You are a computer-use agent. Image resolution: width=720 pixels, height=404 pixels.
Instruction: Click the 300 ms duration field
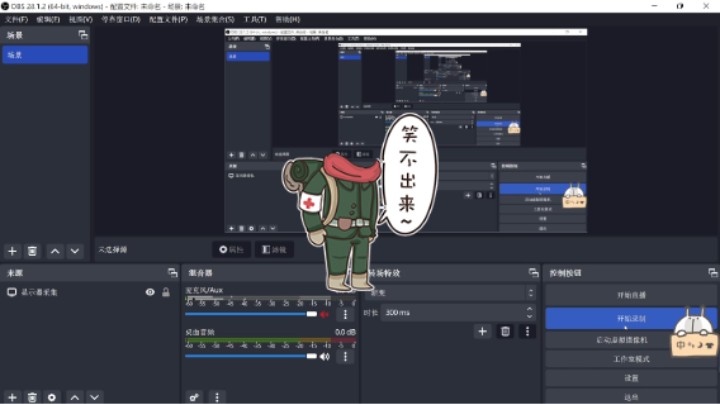452,313
